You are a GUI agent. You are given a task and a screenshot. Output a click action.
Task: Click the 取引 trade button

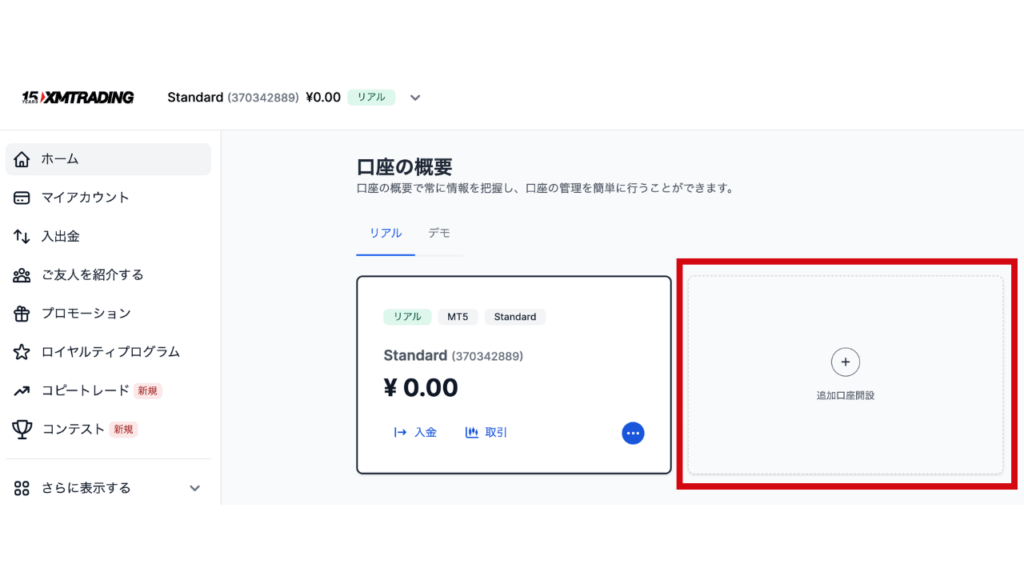487,433
